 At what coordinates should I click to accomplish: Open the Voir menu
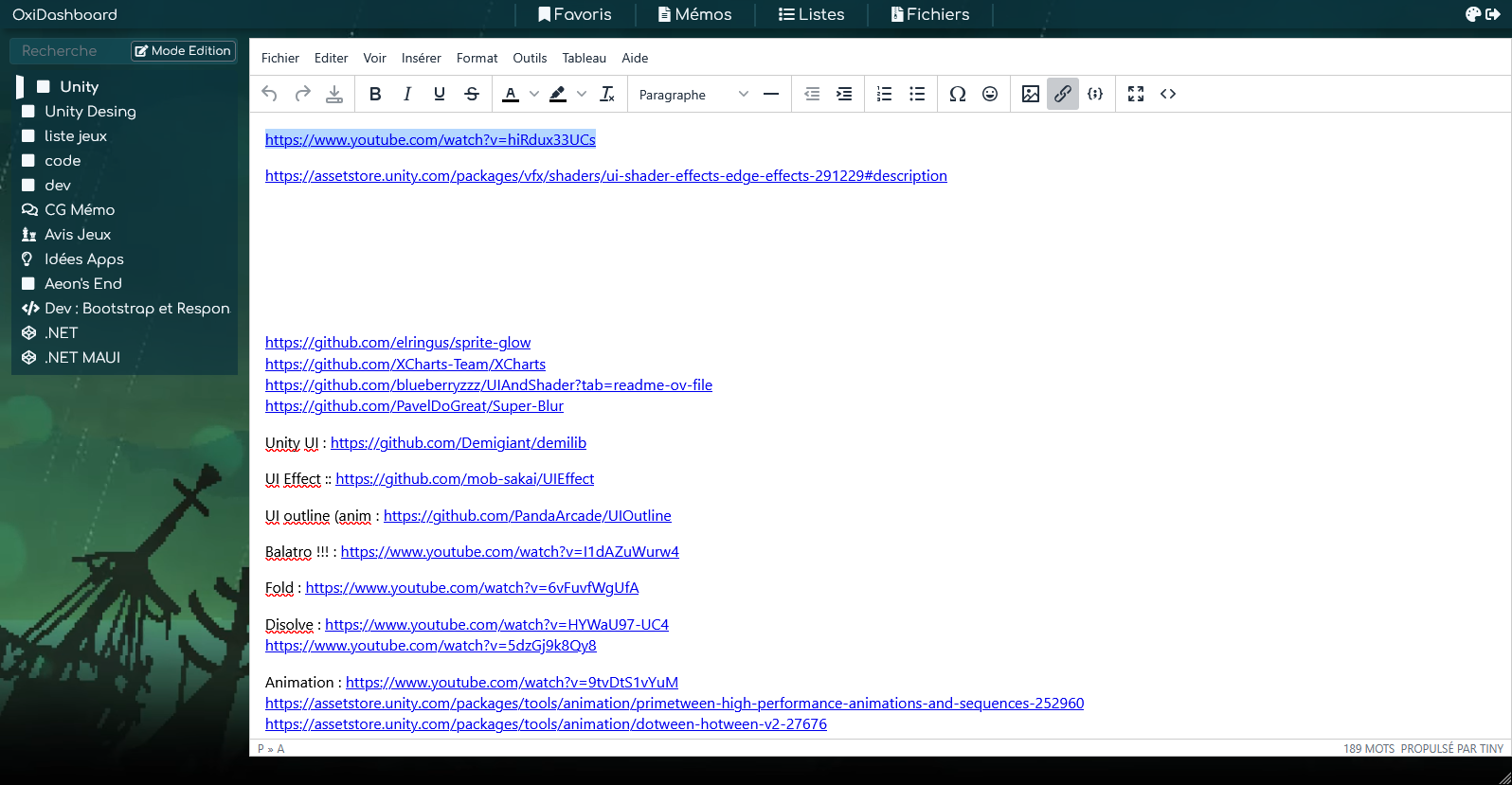tap(375, 58)
